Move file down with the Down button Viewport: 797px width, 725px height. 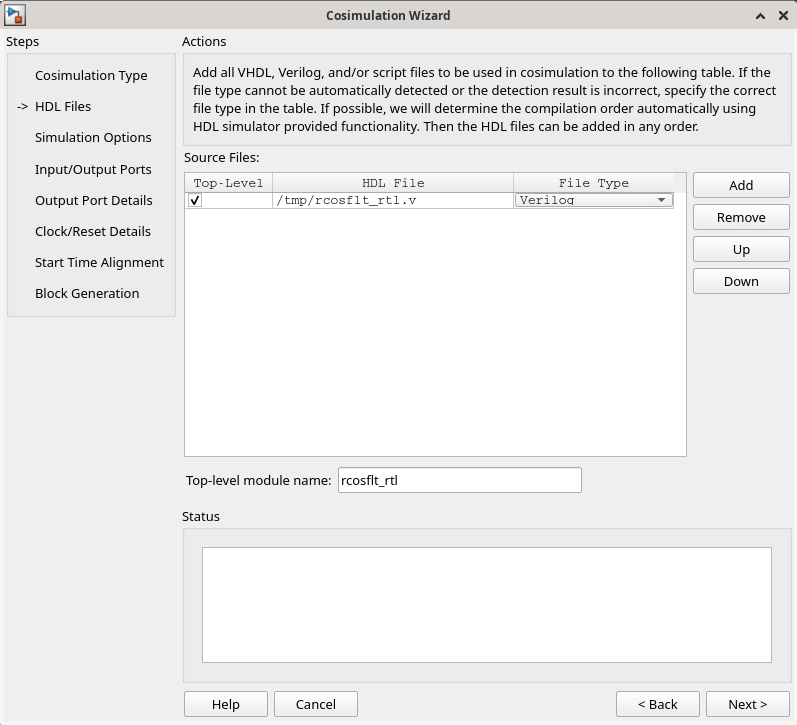point(741,281)
